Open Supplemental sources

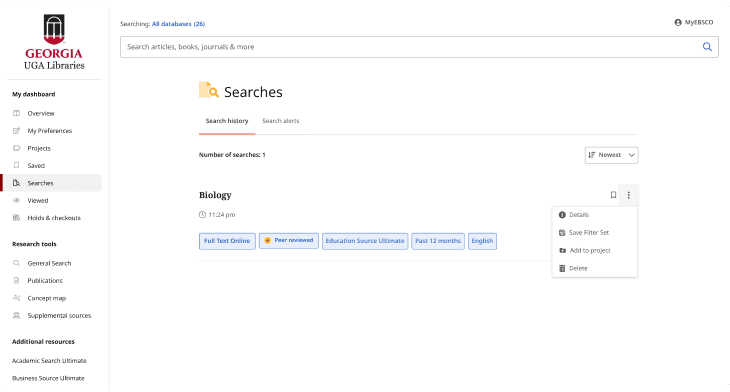coord(59,316)
